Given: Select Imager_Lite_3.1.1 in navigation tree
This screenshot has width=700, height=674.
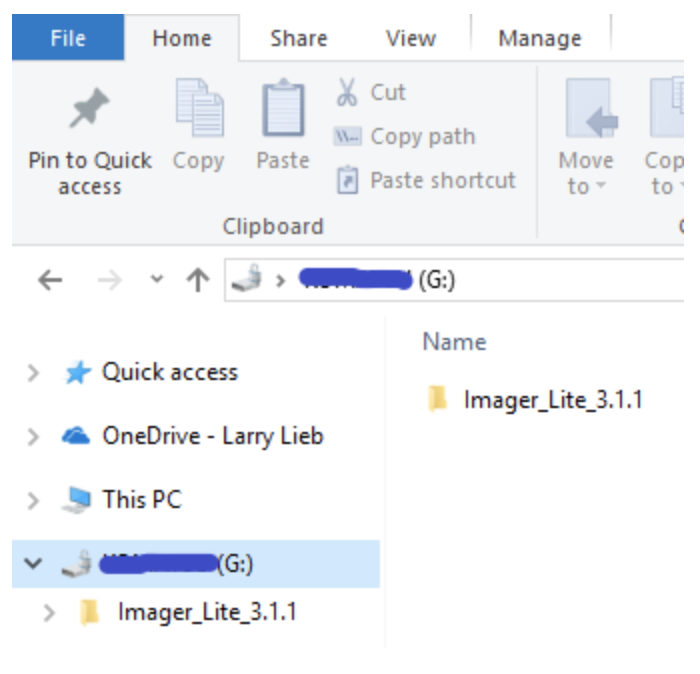Looking at the screenshot, I should [x=206, y=612].
